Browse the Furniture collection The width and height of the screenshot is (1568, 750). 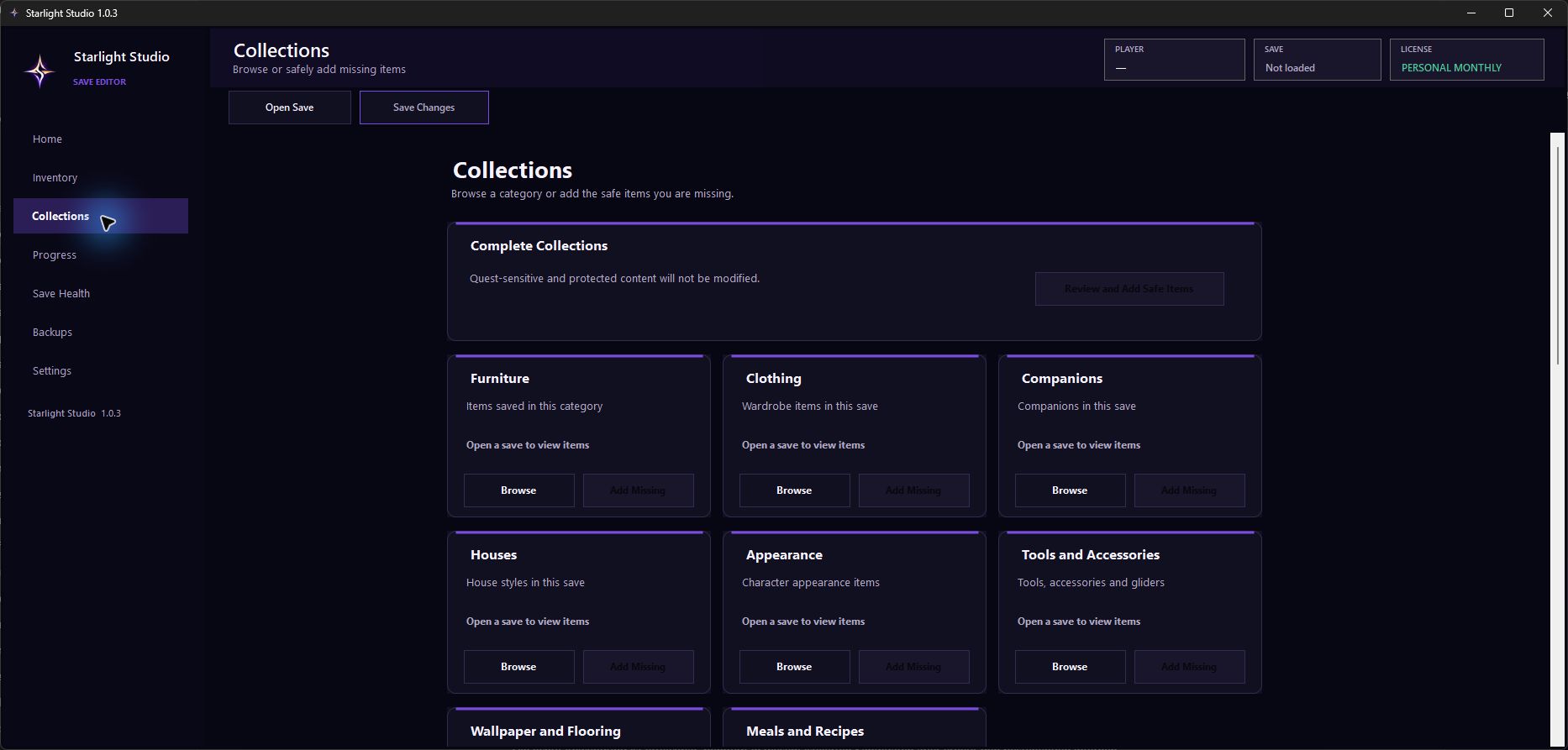point(519,490)
